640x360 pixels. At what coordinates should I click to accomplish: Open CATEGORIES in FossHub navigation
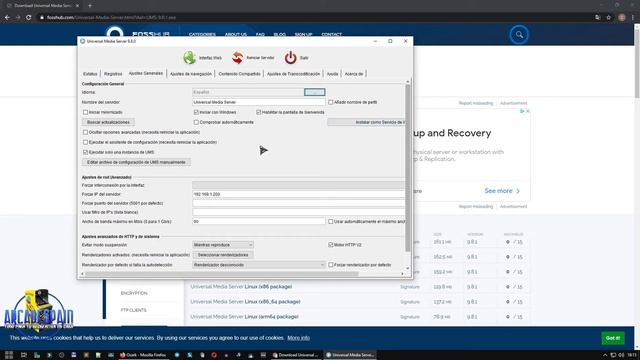pos(202,35)
